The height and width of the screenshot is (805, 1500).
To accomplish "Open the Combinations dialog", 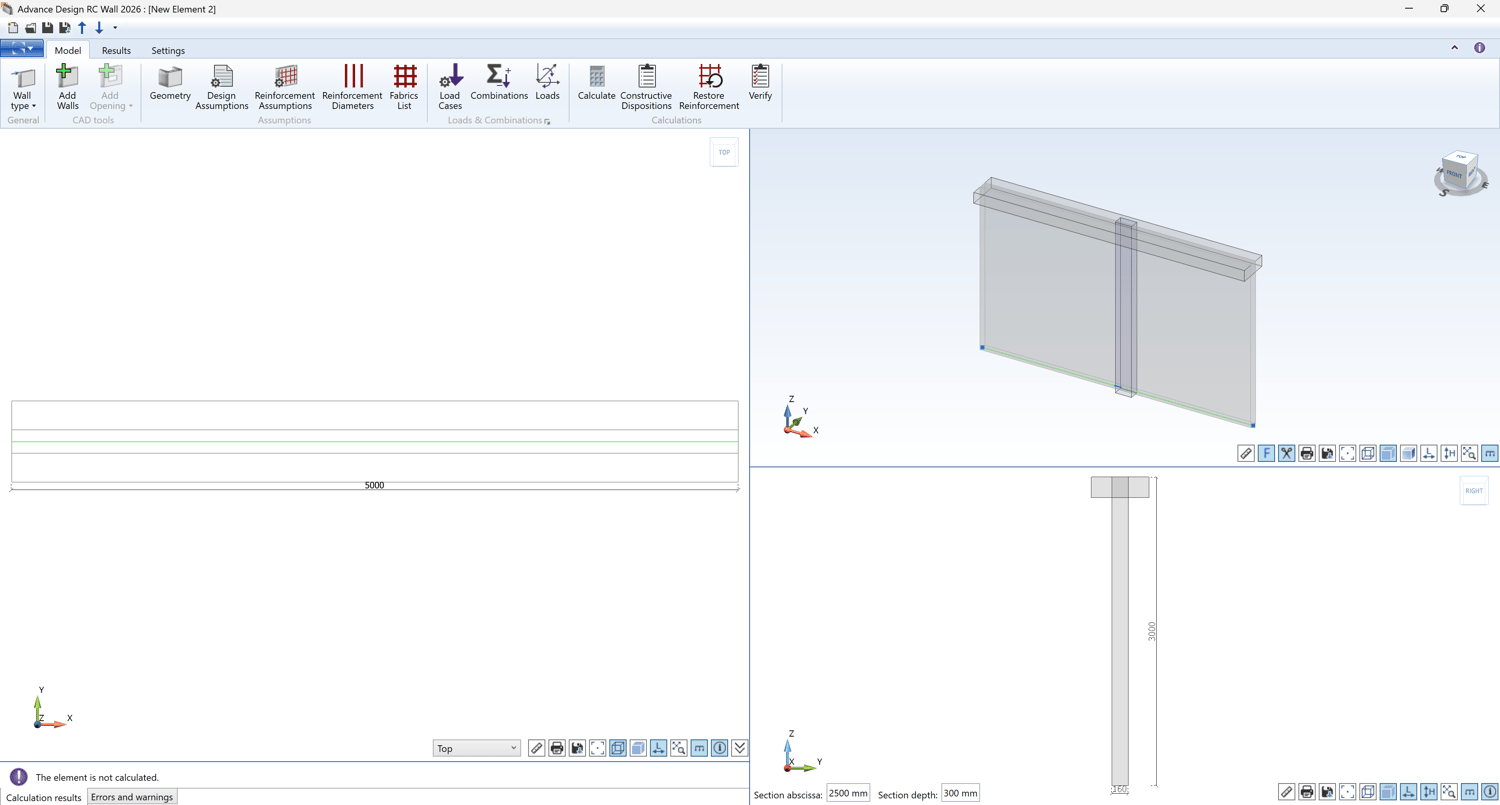I will [499, 84].
